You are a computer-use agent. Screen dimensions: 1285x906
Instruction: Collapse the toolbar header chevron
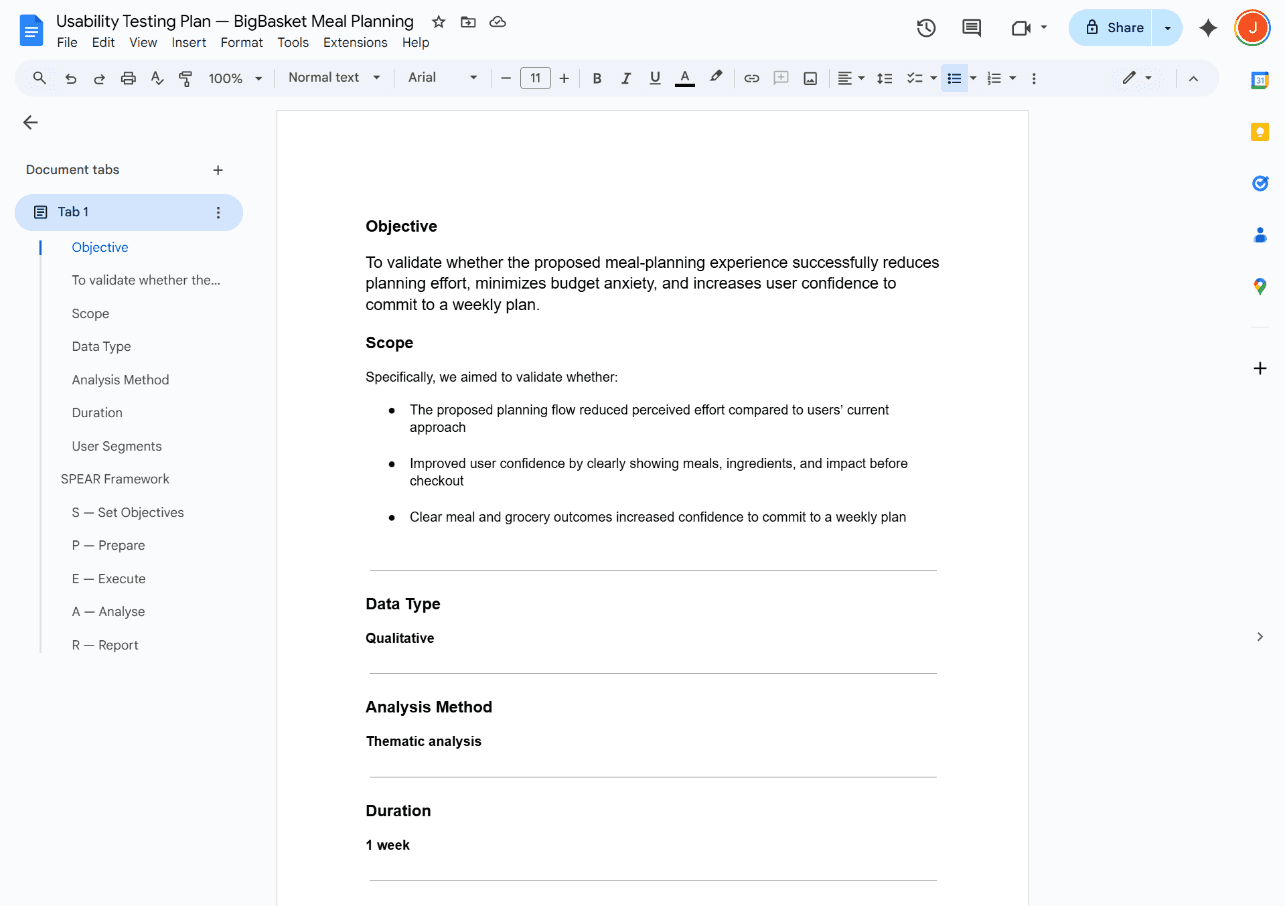click(1193, 78)
